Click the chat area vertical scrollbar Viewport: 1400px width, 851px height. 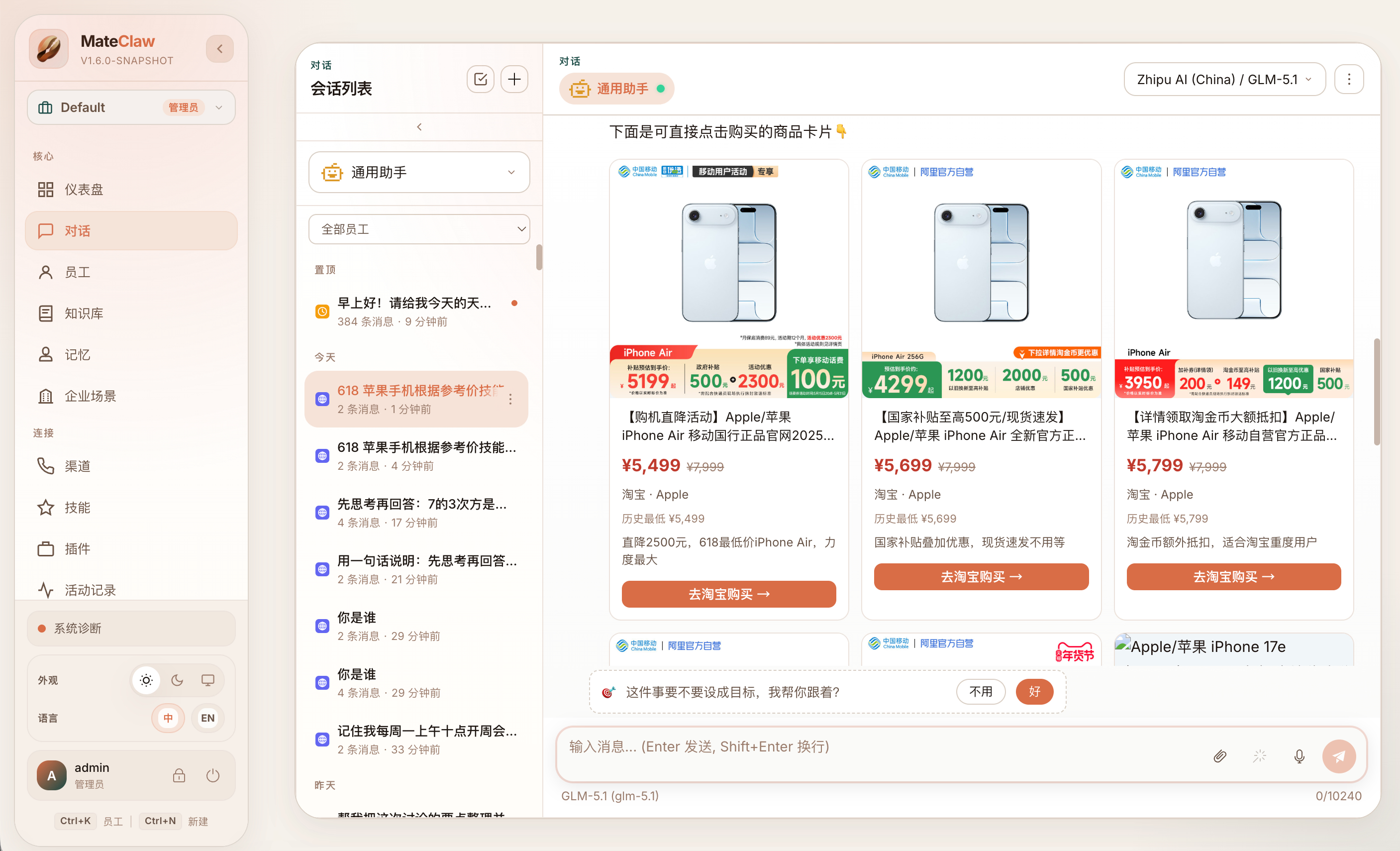(x=1377, y=392)
